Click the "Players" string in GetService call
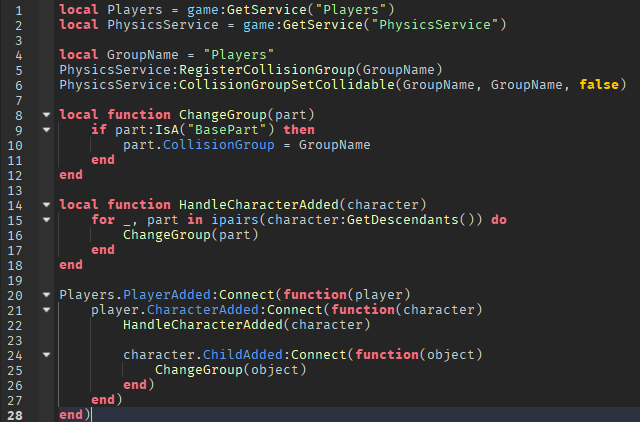Screen dimensions: 640x422 [351, 10]
